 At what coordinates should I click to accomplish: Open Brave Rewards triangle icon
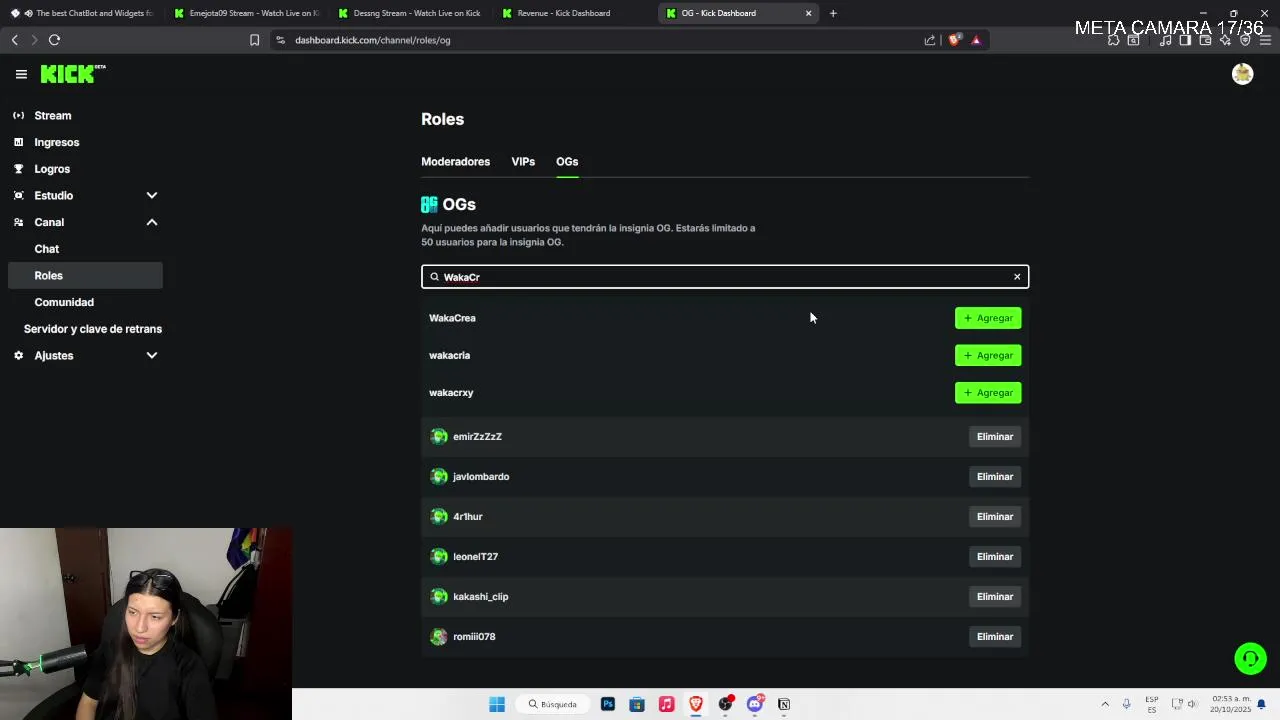[976, 40]
